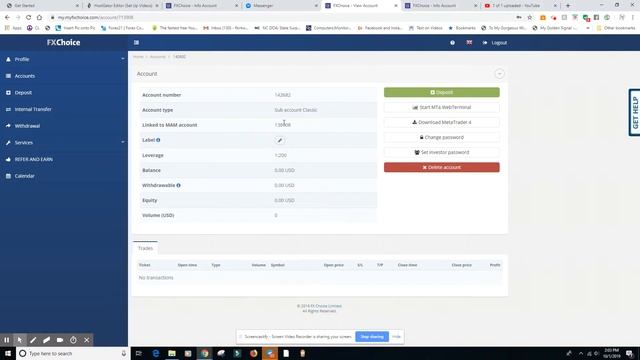Viewport: 640px width, 360px height.
Task: Click Change password button
Action: click(441, 137)
